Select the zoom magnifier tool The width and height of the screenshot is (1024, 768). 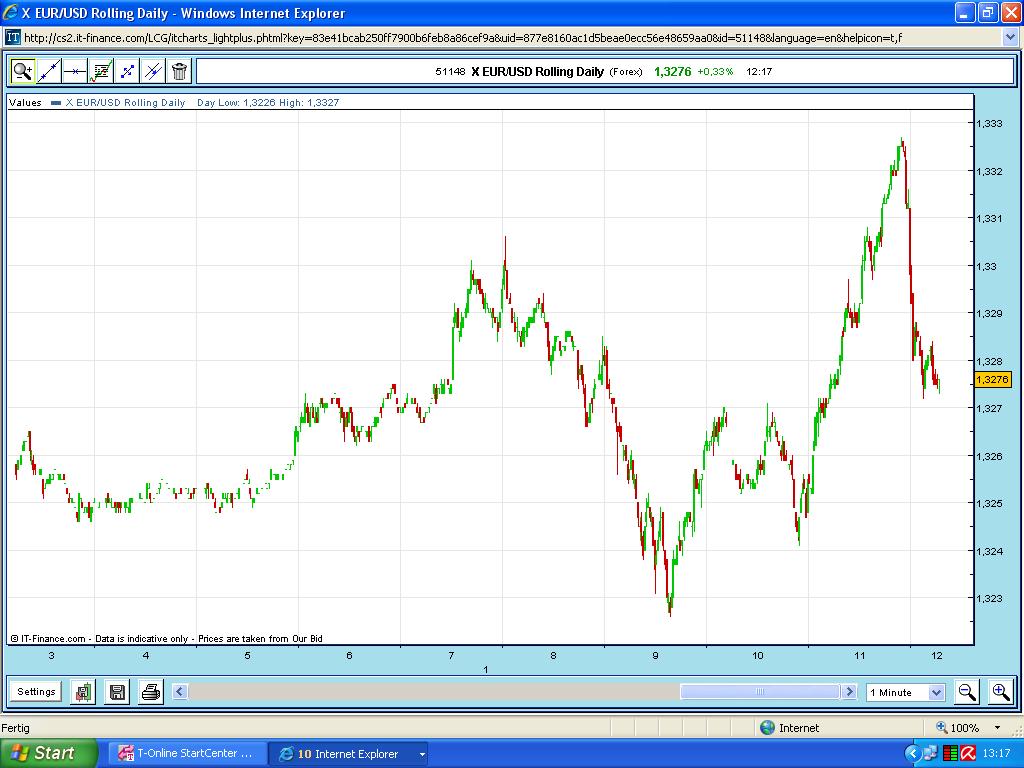pos(22,71)
